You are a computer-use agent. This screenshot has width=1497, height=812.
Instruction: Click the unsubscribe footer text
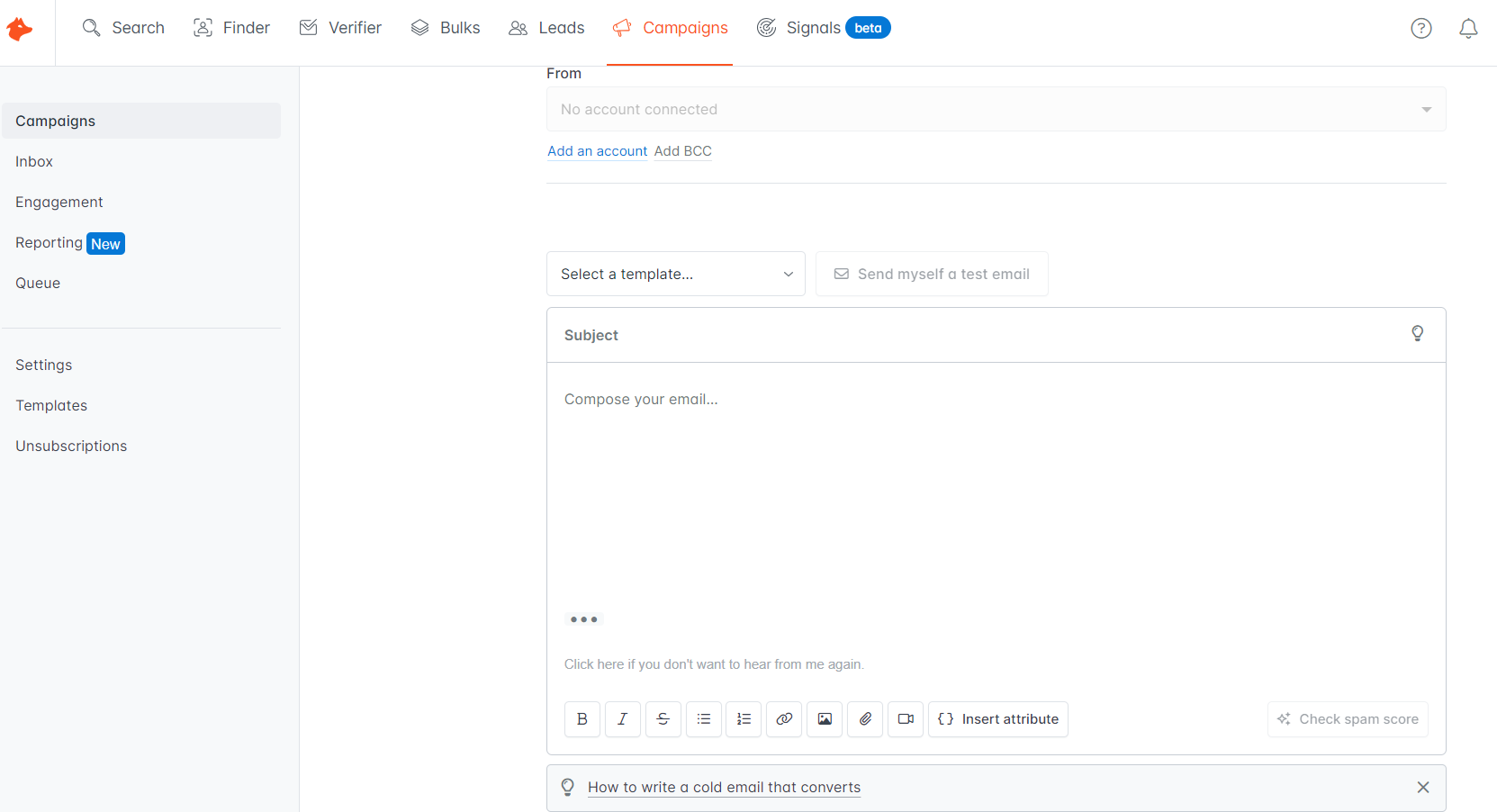click(714, 664)
